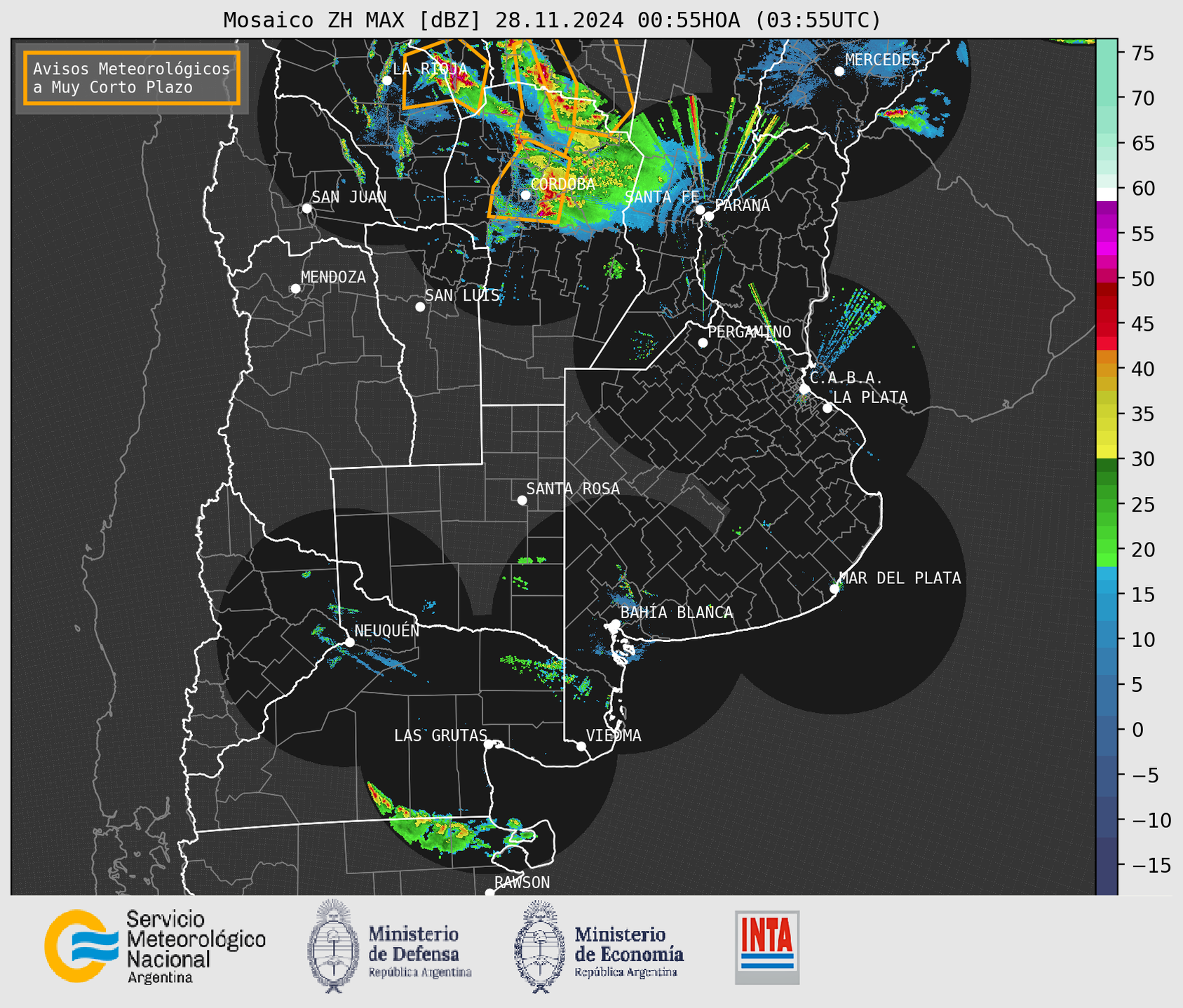Screen dimensions: 1183x1008
Task: Select the MENDOZA city marker
Action: click(295, 289)
